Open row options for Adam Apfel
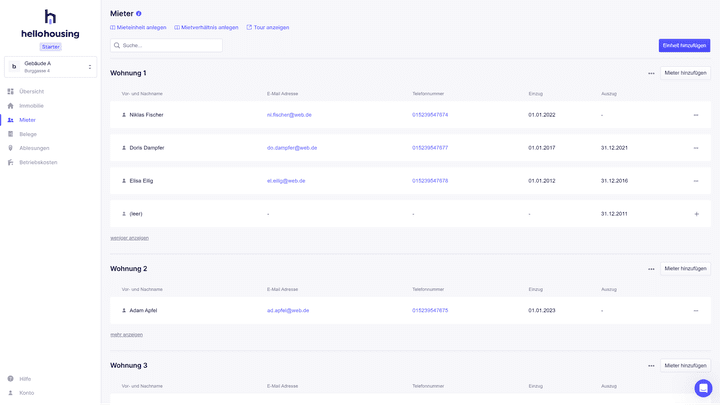This screenshot has height=405, width=720. click(696, 311)
